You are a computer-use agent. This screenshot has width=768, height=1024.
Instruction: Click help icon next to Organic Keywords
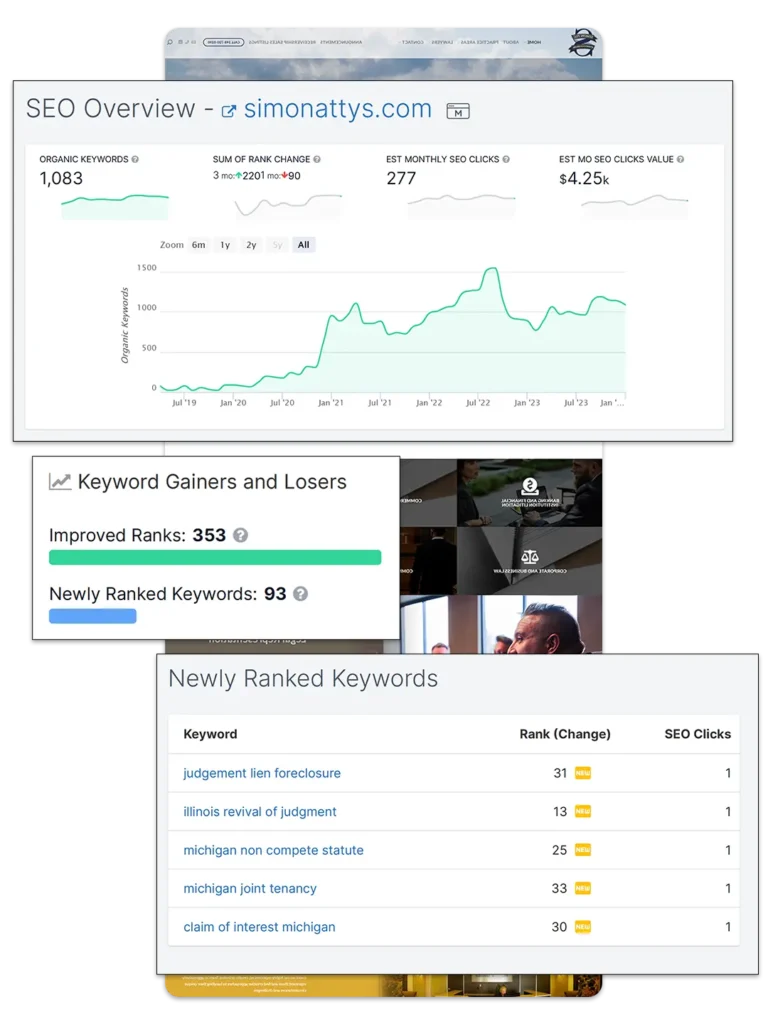click(135, 159)
